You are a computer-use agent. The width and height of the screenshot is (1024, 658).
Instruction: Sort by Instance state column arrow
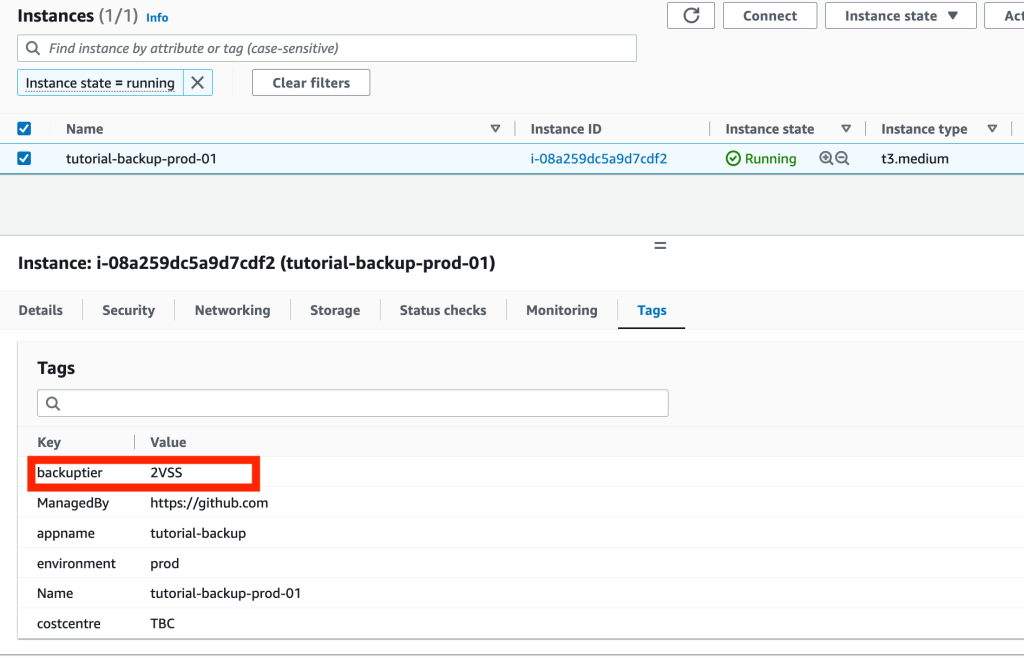coord(846,129)
